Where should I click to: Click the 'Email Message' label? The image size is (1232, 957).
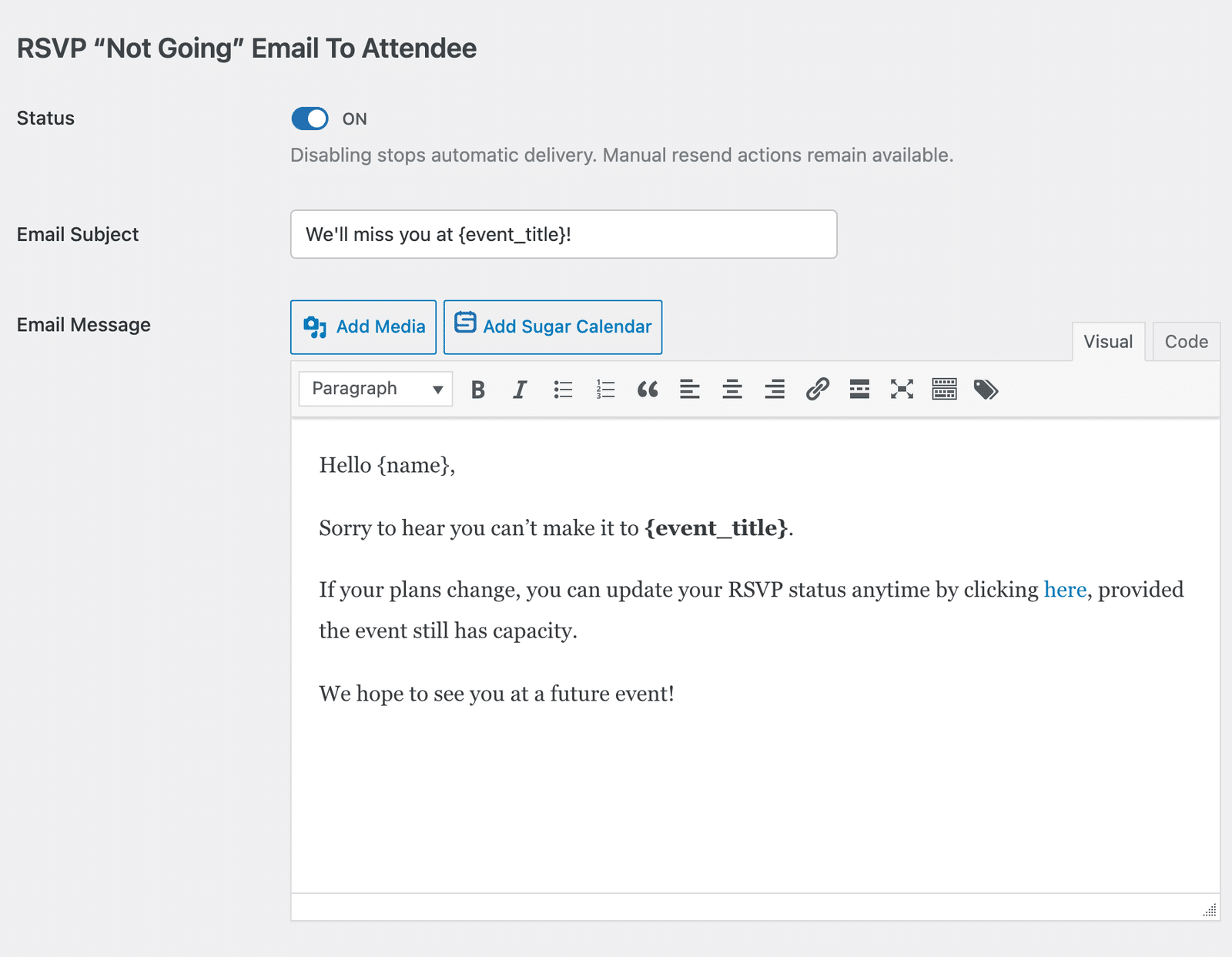[x=84, y=325]
